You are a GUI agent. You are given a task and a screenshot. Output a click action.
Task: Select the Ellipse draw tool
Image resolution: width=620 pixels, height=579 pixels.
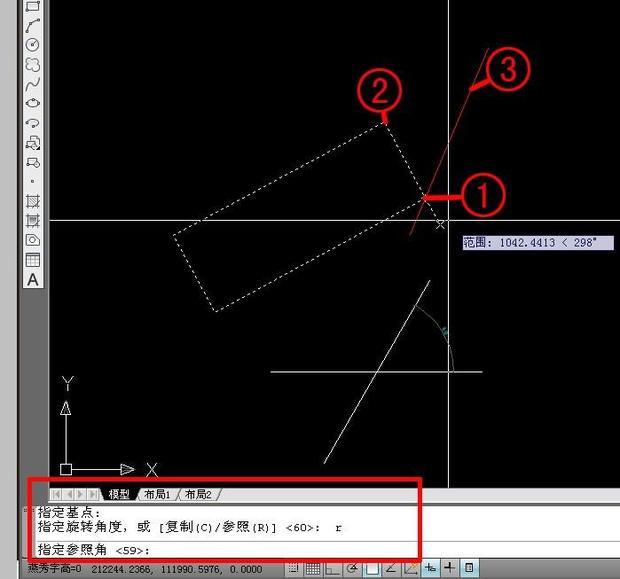click(33, 103)
